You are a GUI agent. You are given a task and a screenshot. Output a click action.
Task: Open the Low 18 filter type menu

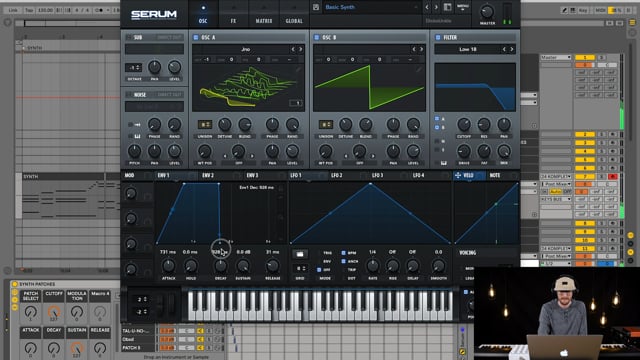(x=468, y=49)
